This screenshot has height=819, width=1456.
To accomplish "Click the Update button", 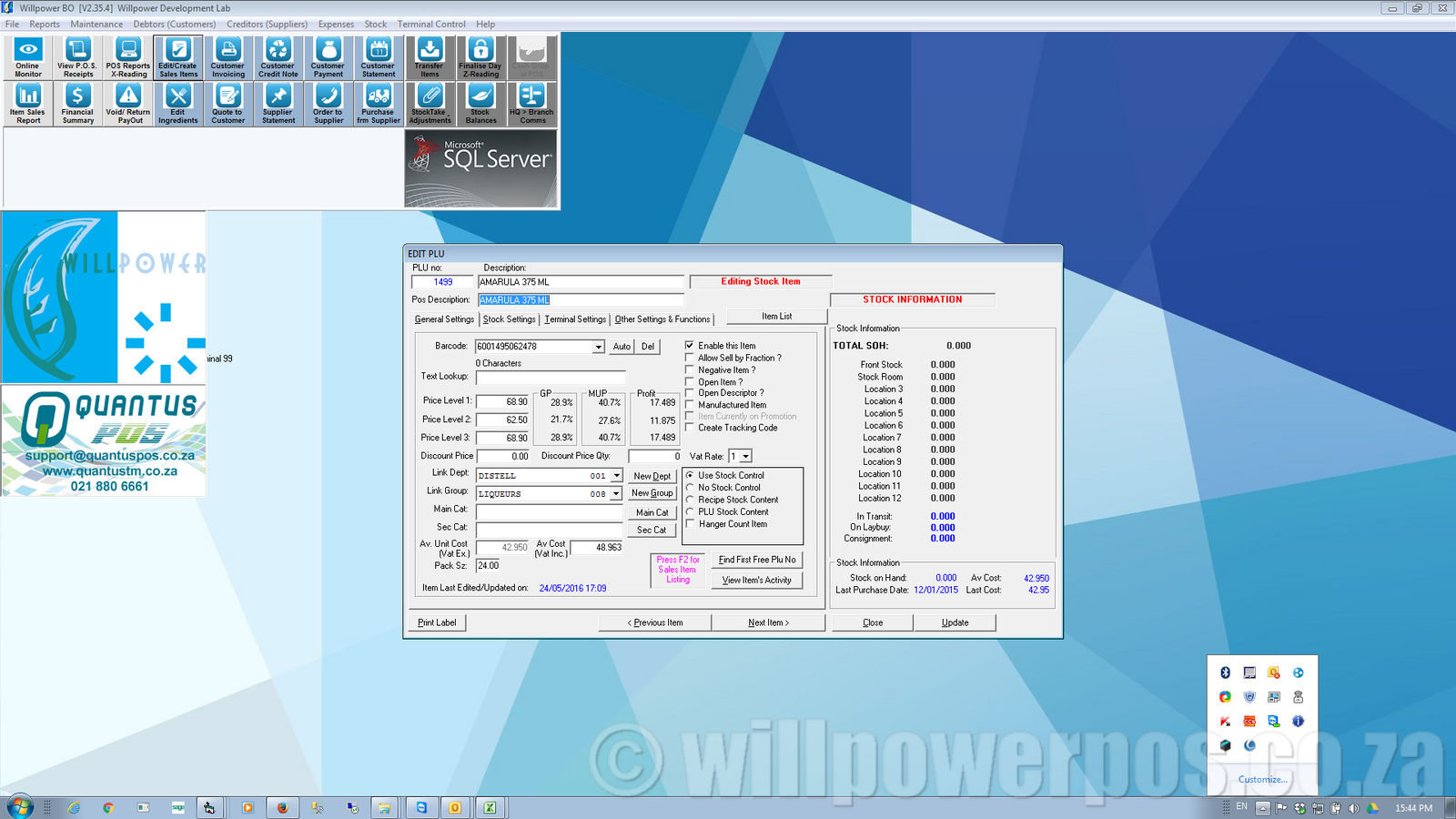I will point(955,622).
